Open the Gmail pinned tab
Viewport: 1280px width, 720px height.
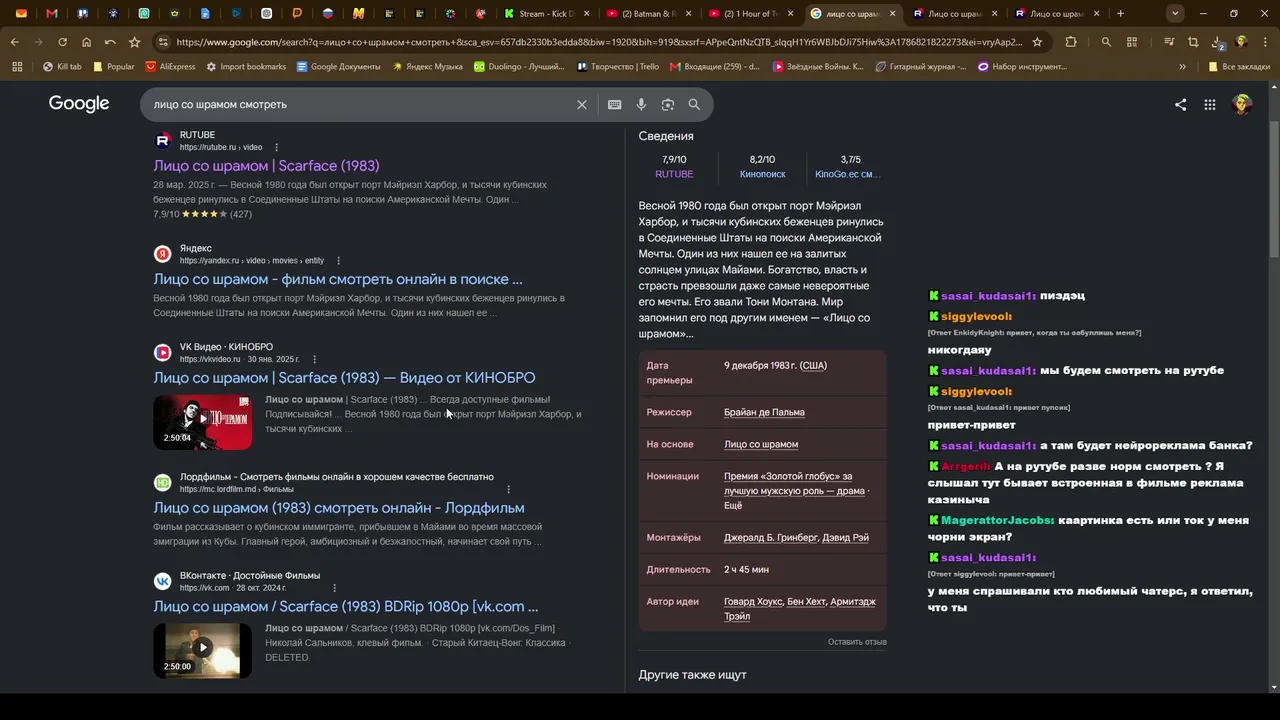(52, 14)
